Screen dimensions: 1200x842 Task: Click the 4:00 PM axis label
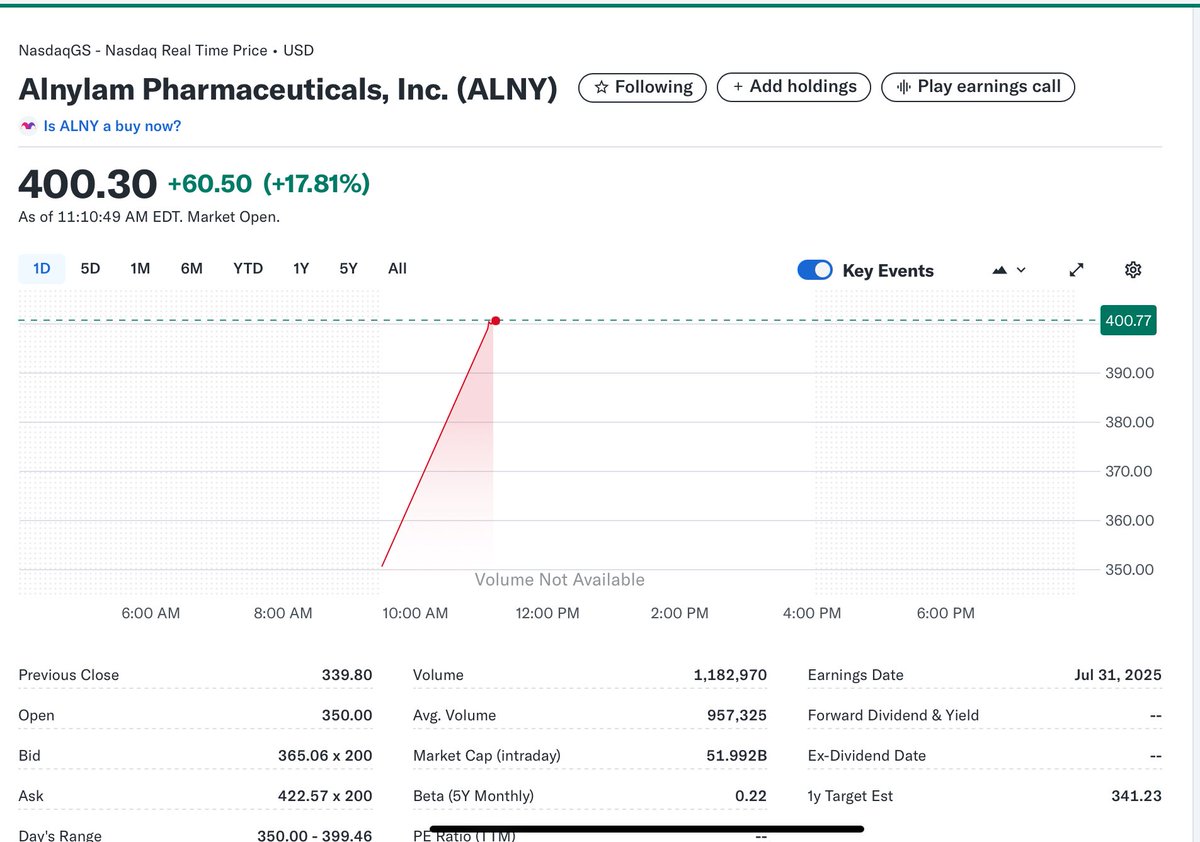(811, 613)
